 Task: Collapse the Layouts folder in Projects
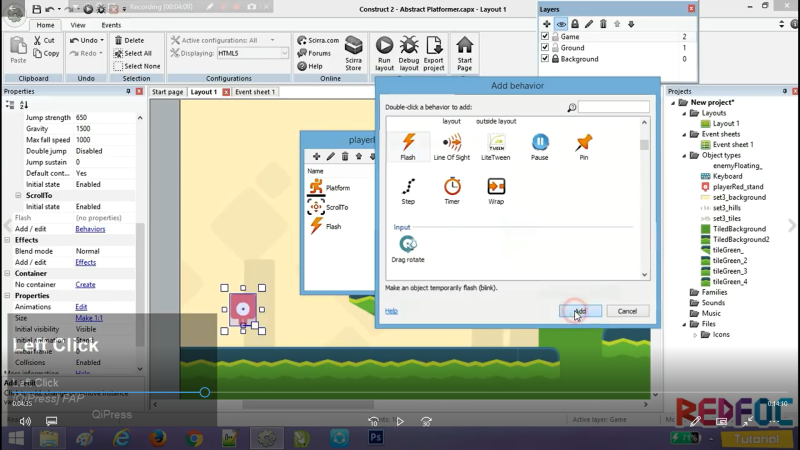[684, 113]
